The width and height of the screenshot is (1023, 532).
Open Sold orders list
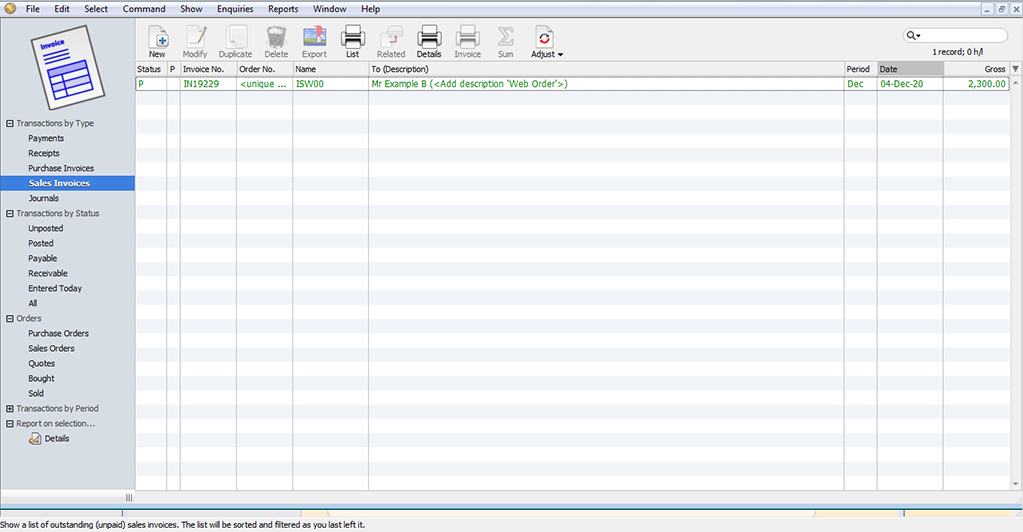coord(36,394)
